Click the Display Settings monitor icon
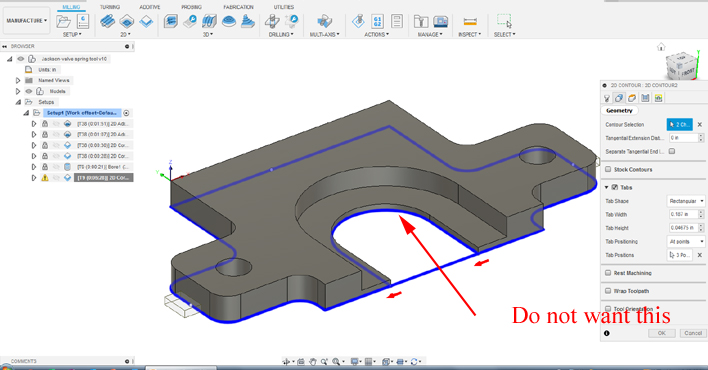 coord(354,361)
